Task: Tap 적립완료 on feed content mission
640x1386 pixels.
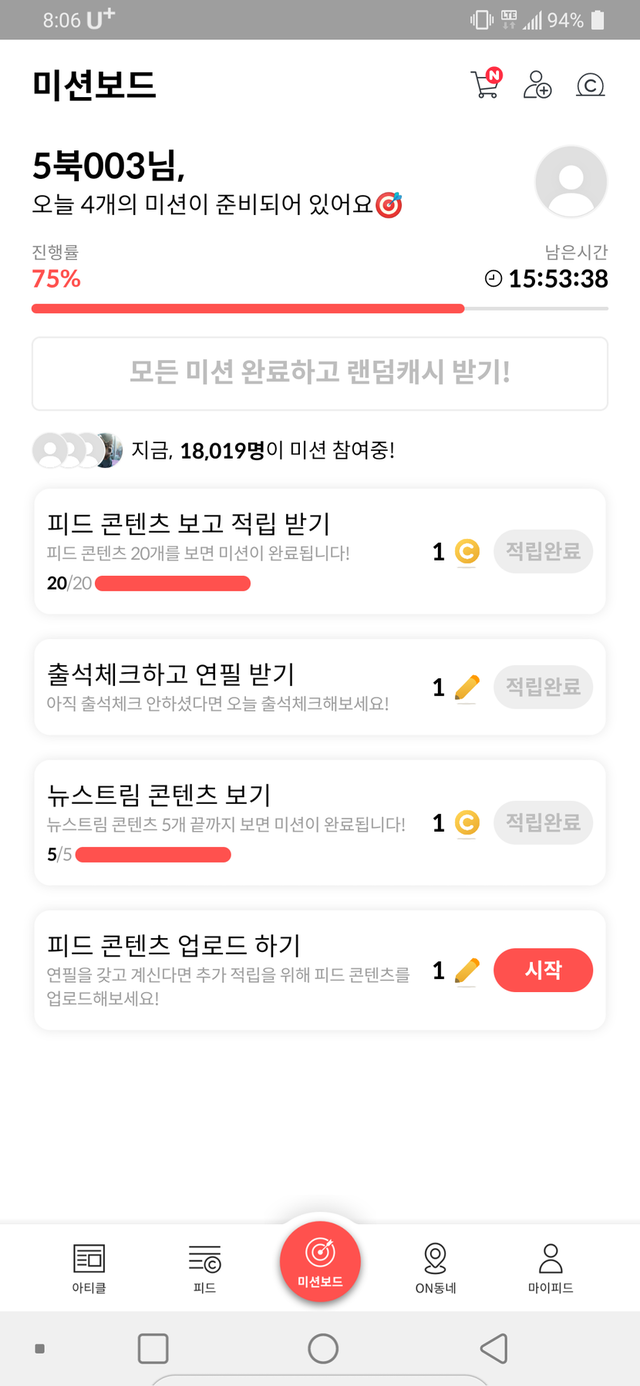Action: pos(543,551)
